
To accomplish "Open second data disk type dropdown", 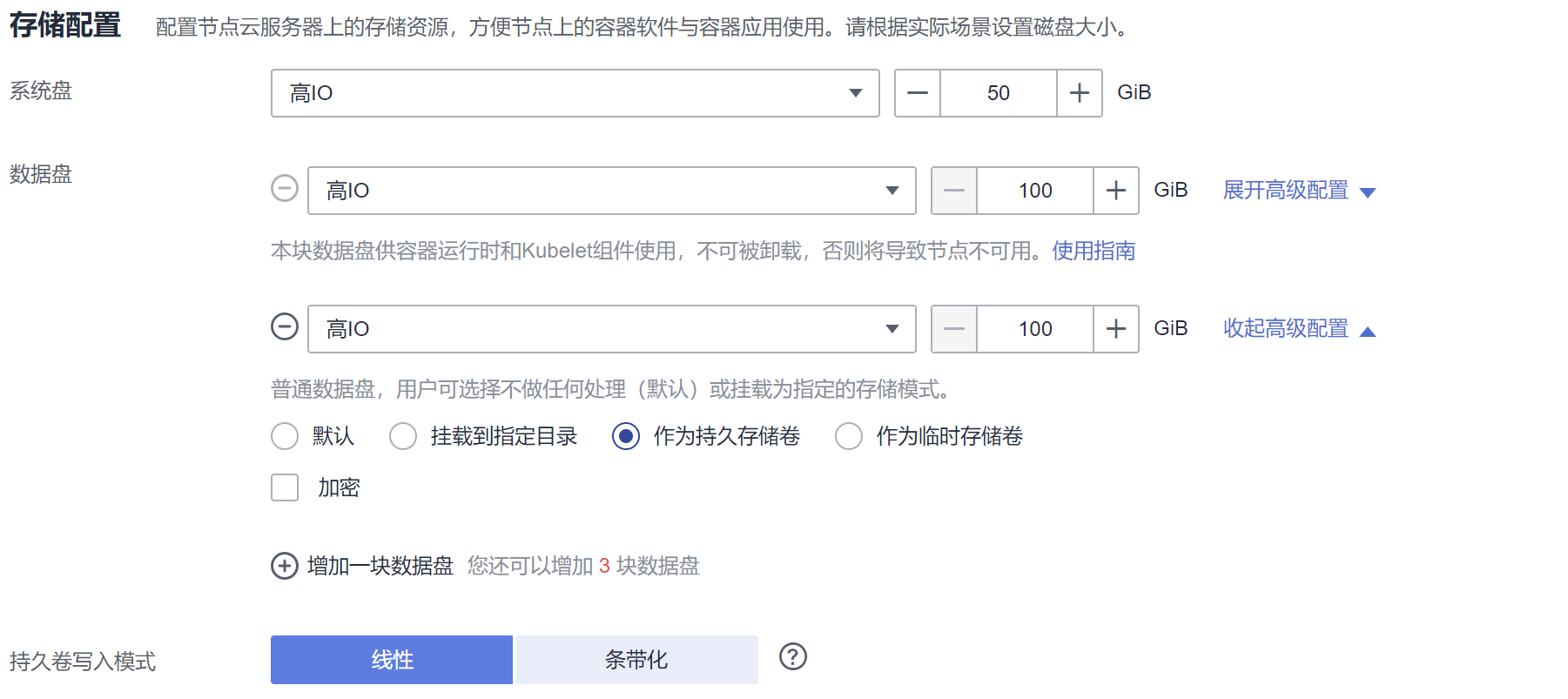I will click(611, 329).
